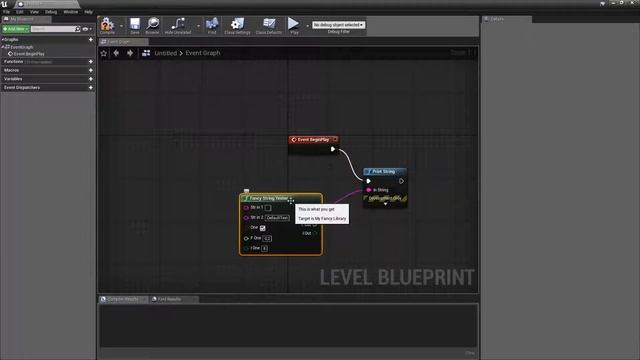Click the Unreal Engine logo at top left
The width and height of the screenshot is (640, 360).
point(4,4)
